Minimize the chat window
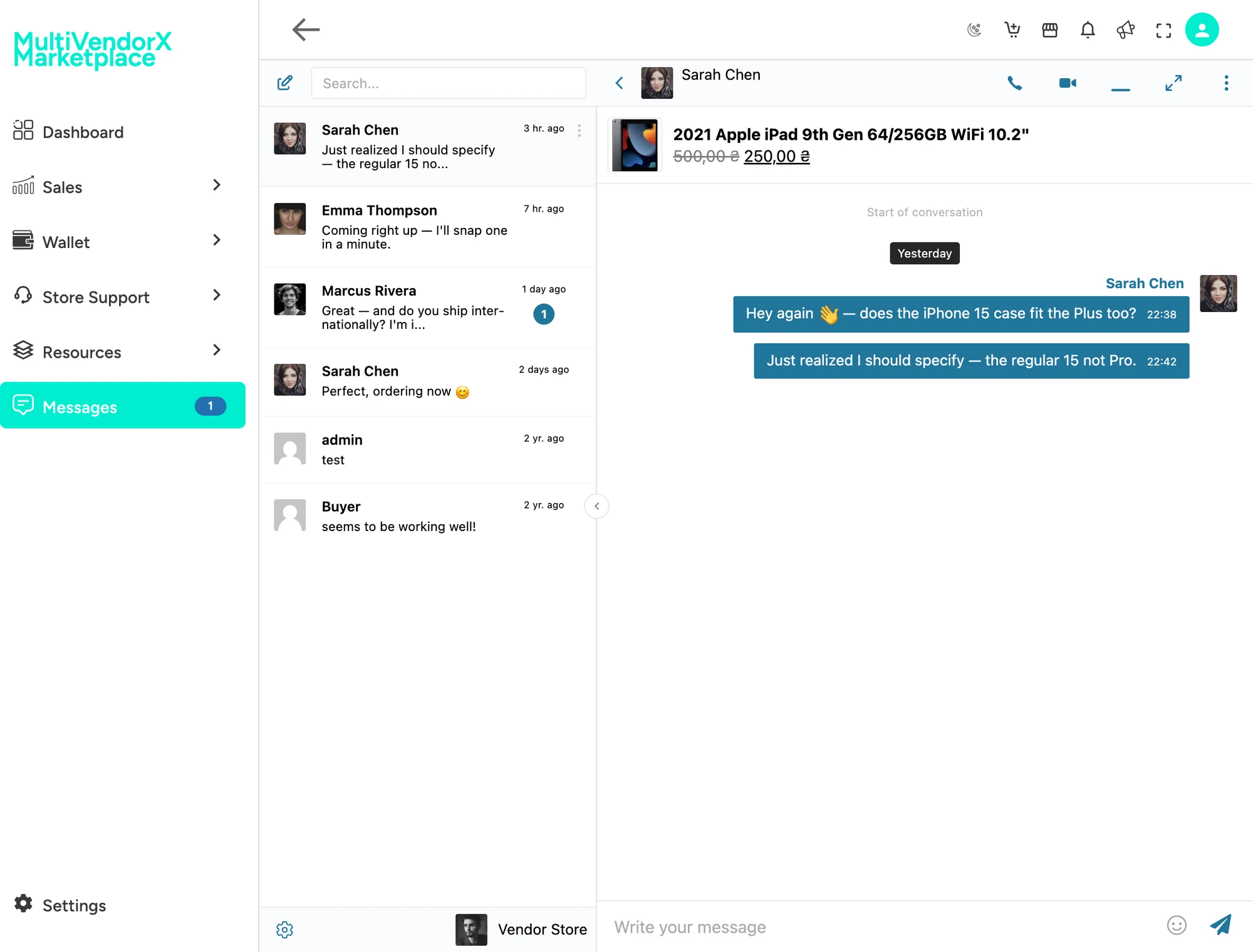The image size is (1253, 952). [1120, 90]
